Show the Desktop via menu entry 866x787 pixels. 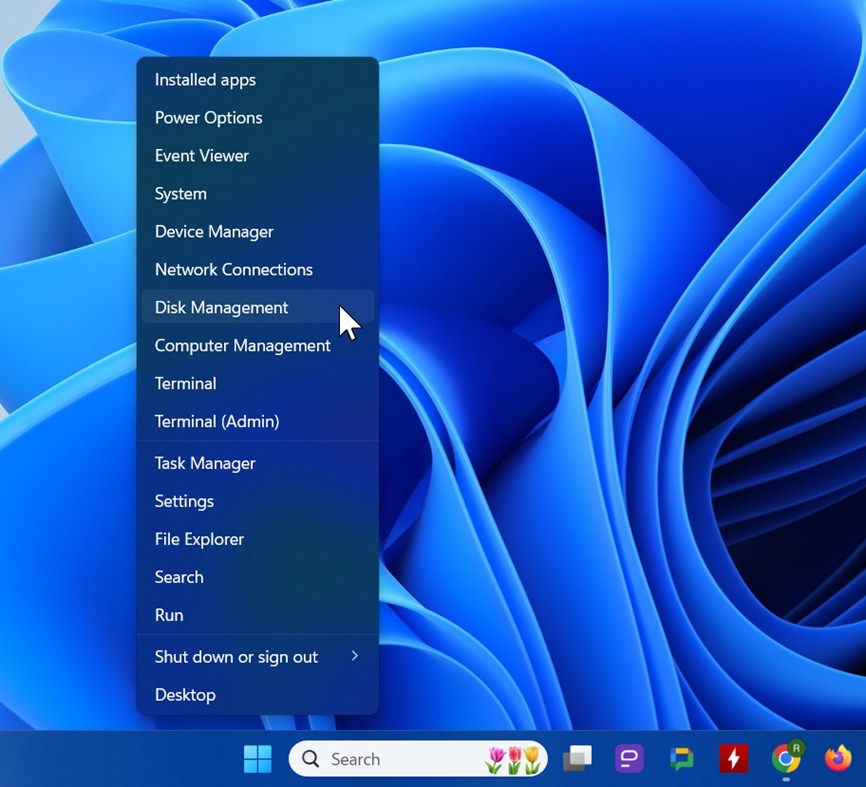click(257, 695)
